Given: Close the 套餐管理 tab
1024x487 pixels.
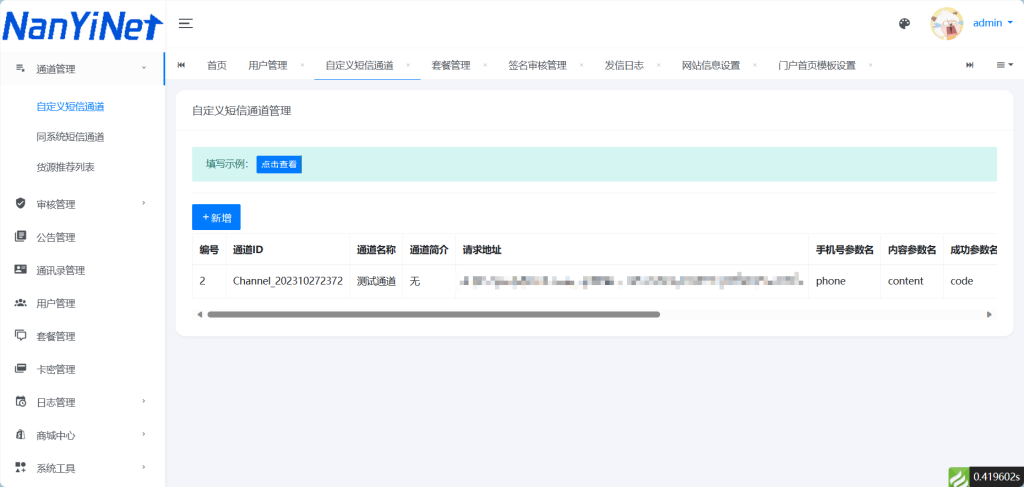Looking at the screenshot, I should coord(485,65).
